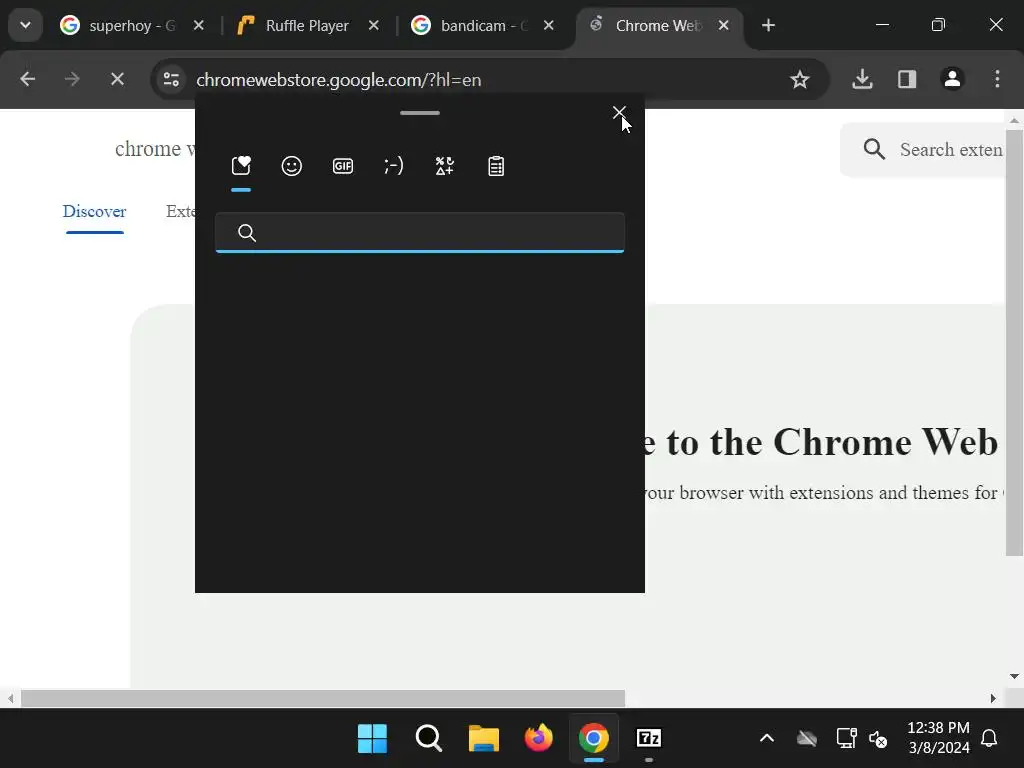
Task: Stop loading the page
Action: 117,80
